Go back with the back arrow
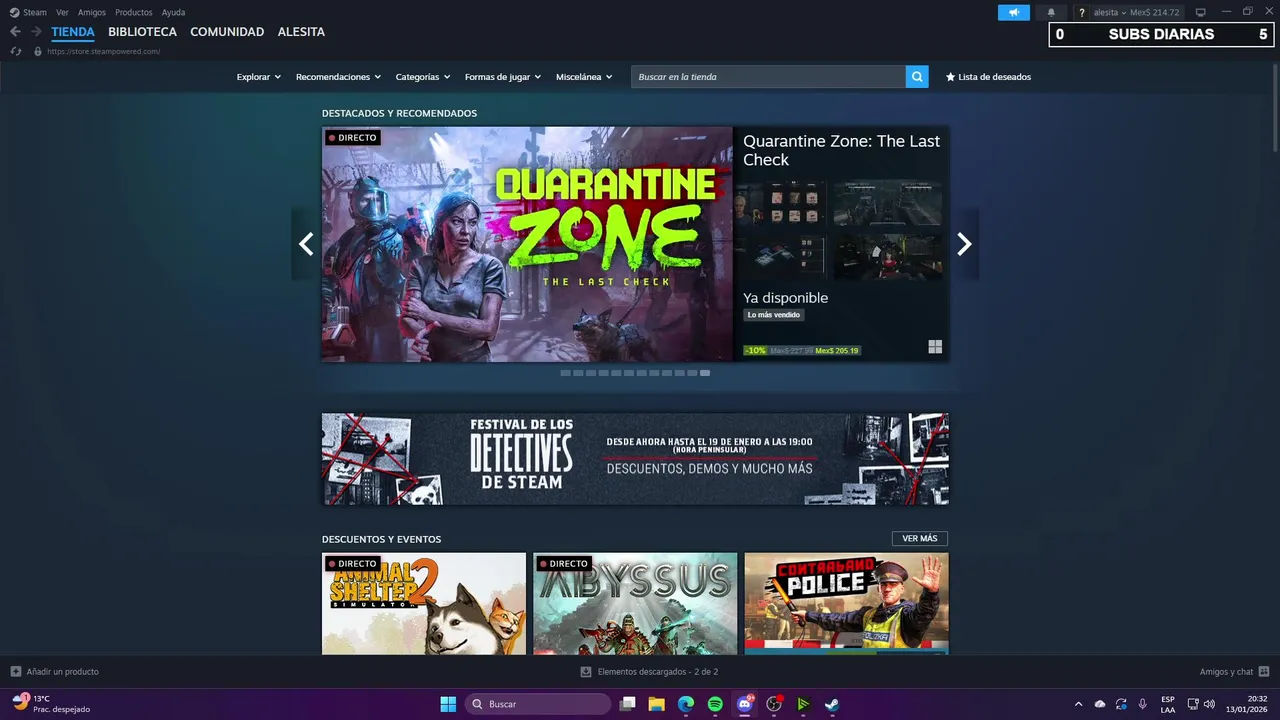The height and width of the screenshot is (720, 1280). pos(15,32)
